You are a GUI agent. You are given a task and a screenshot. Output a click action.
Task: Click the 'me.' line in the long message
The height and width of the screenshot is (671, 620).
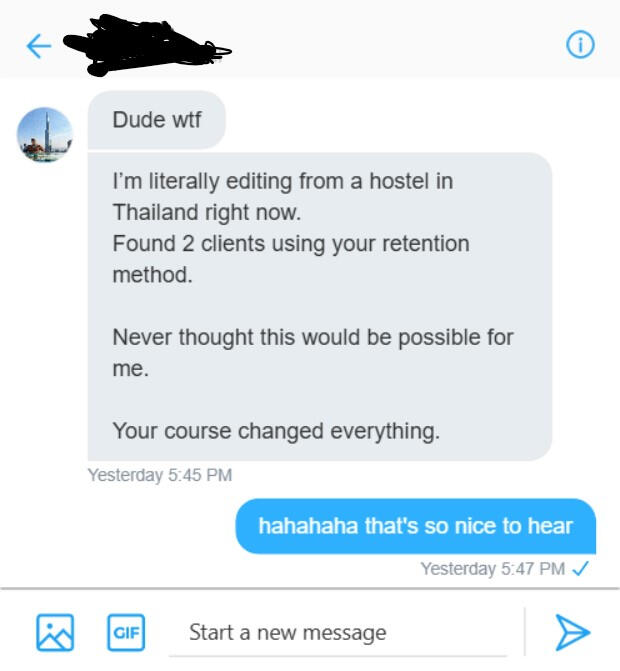tap(131, 369)
